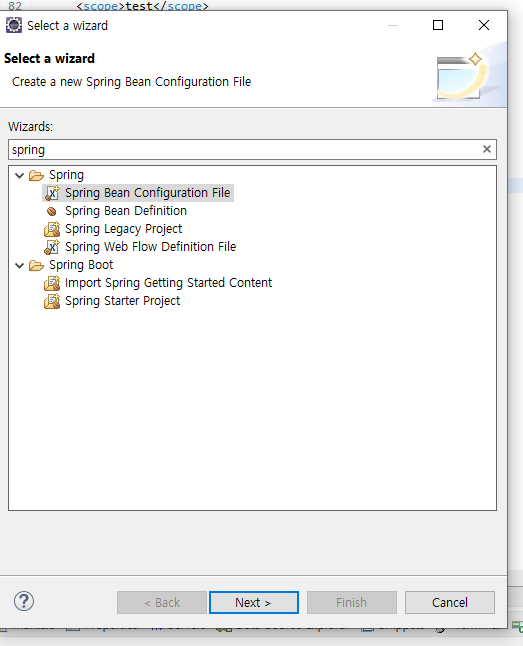This screenshot has height=646, width=523.
Task: Select the Spring Boot category label
Action: 81,265
